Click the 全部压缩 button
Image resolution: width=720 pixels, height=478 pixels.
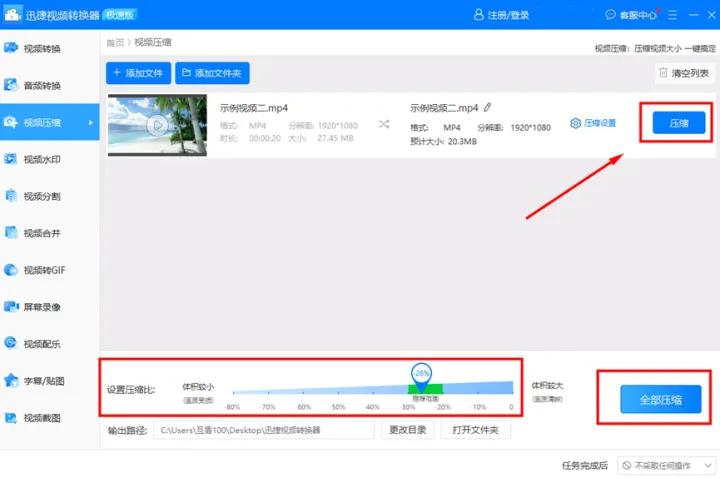coord(661,399)
